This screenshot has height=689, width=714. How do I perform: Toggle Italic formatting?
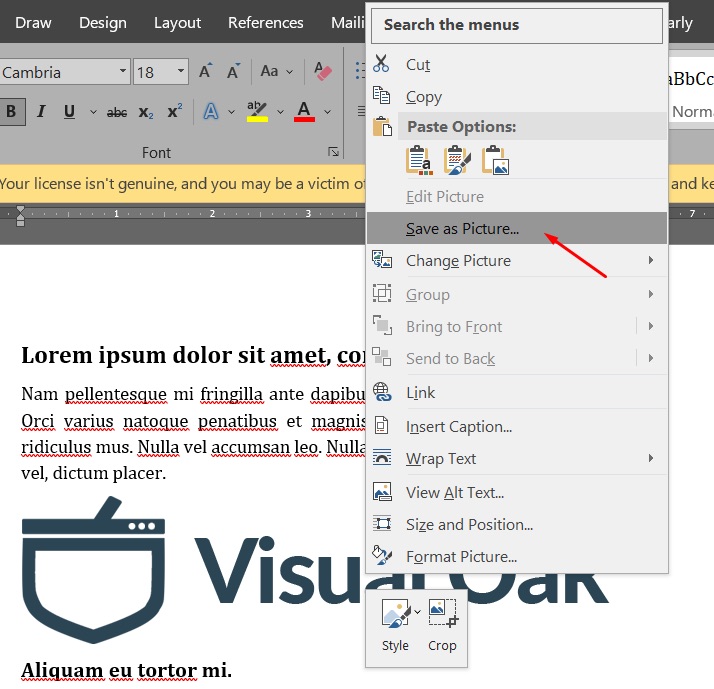pyautogui.click(x=41, y=111)
